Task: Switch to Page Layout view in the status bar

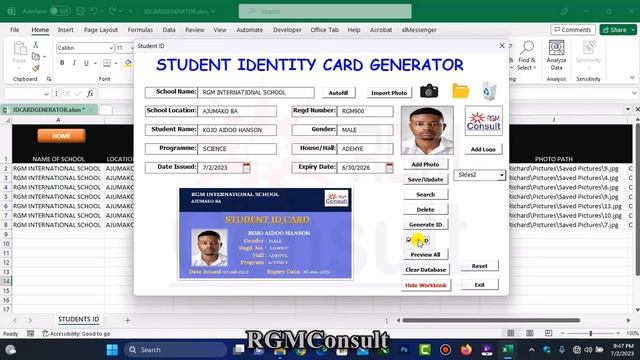Action: click(529, 333)
